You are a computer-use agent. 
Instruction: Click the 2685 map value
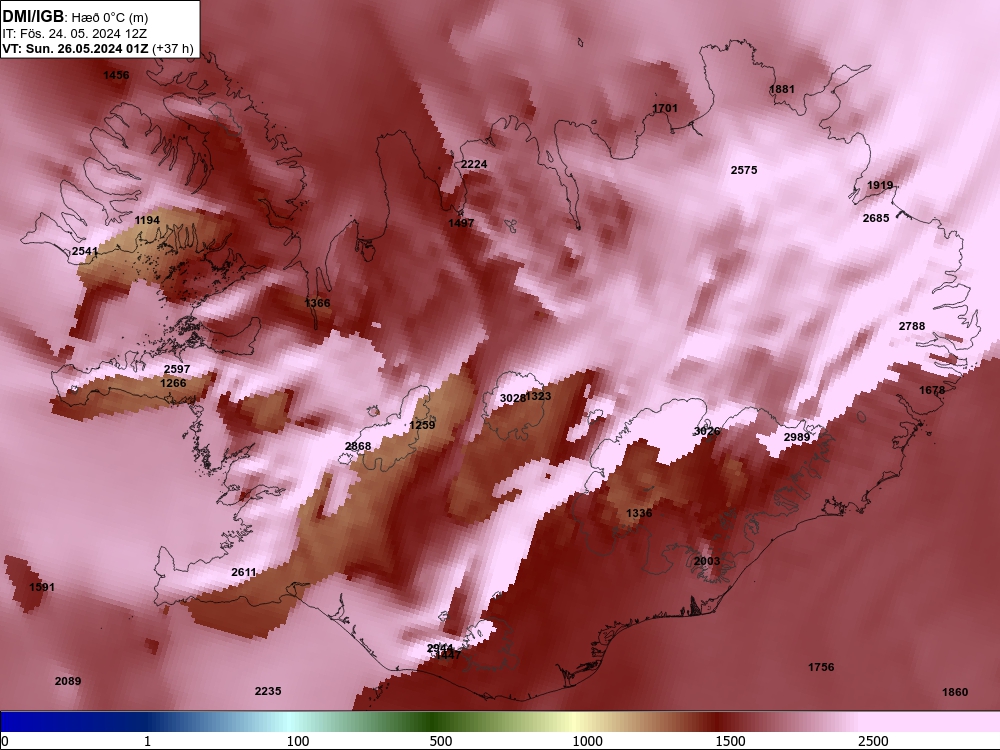[x=876, y=218]
